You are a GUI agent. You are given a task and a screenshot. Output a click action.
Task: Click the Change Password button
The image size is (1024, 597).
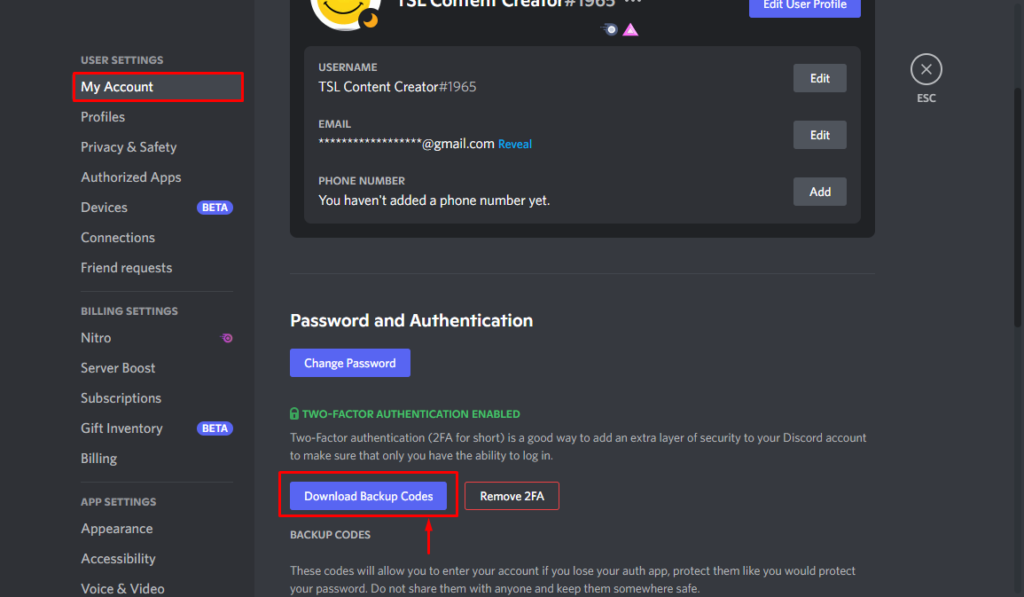click(350, 362)
